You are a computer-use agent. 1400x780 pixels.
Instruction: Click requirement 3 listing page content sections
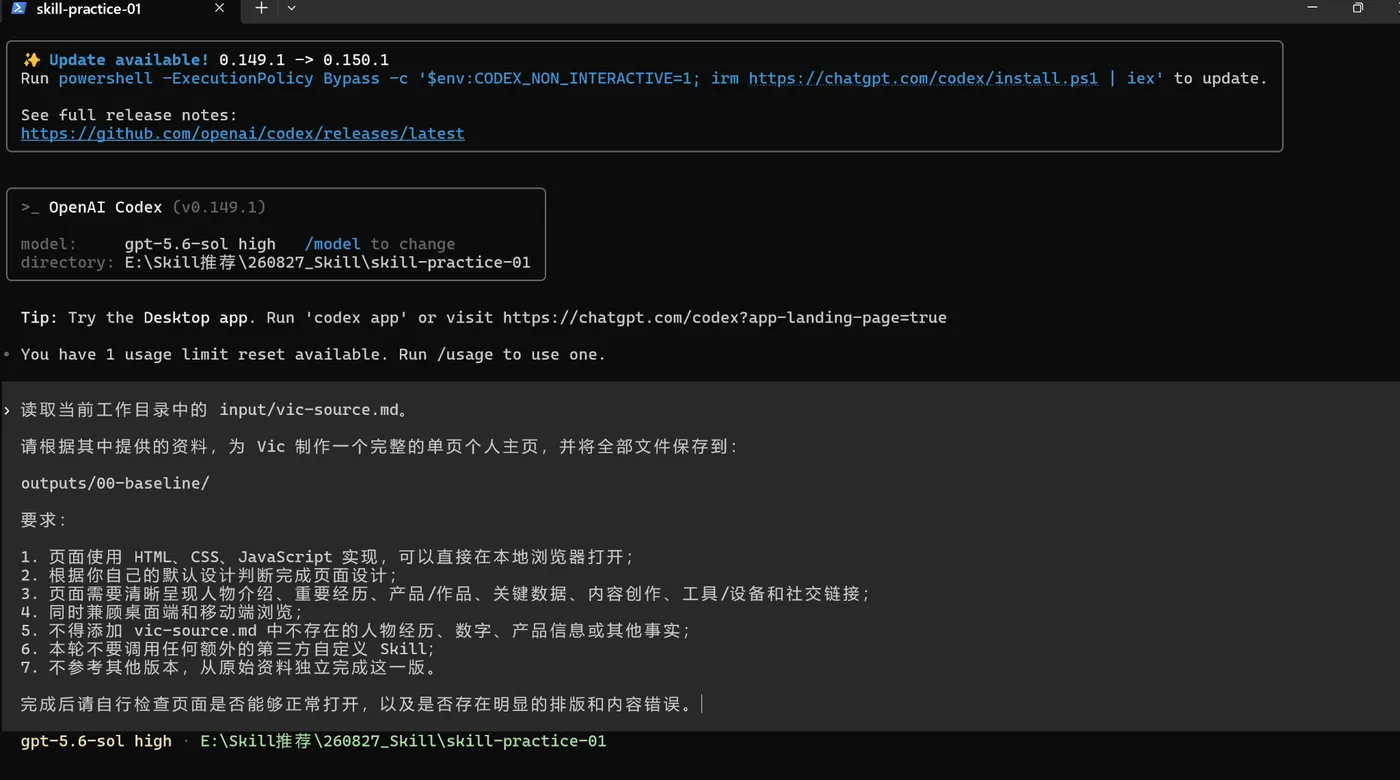coord(446,594)
